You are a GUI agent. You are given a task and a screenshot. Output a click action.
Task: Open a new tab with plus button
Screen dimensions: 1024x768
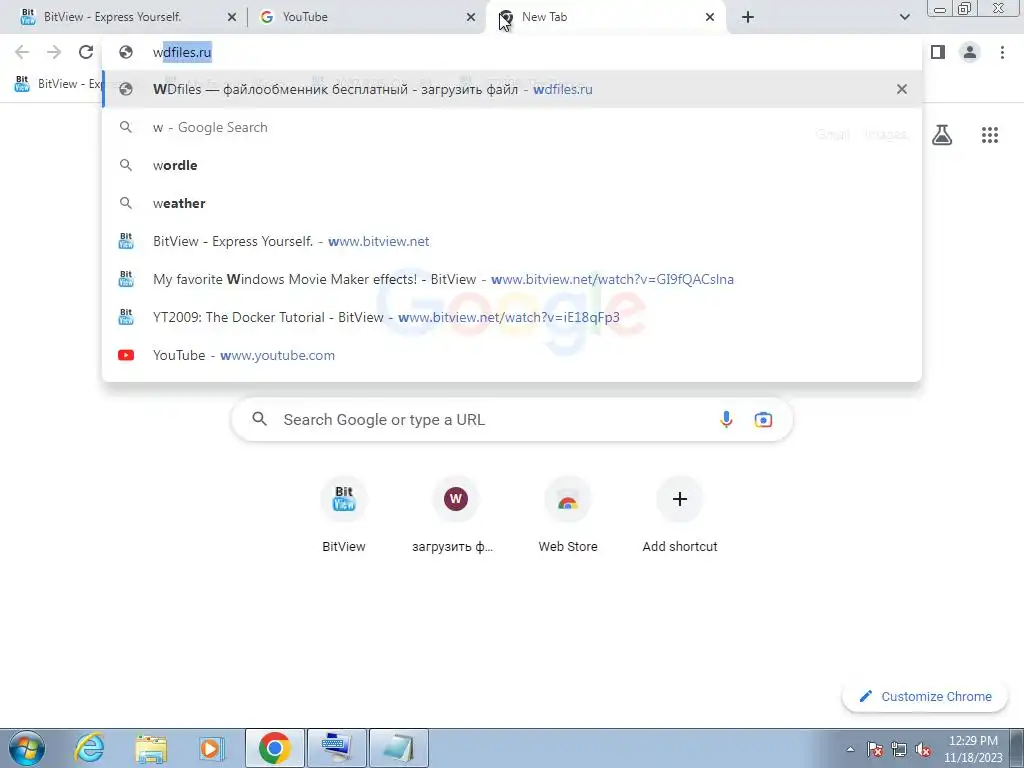pos(748,17)
